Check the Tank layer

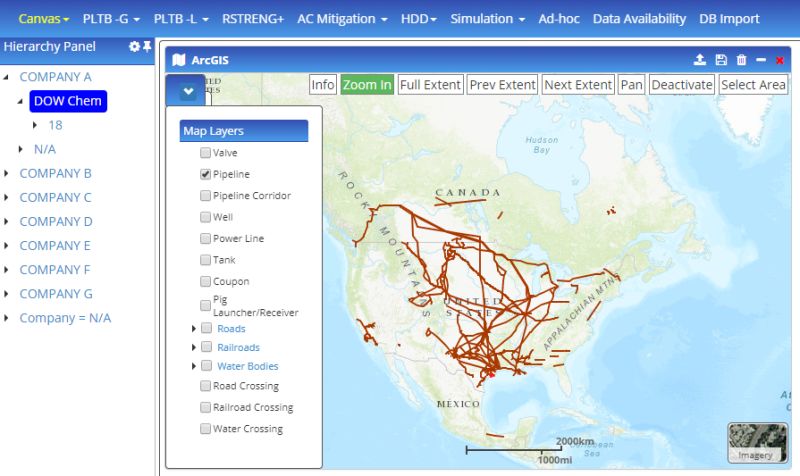(205, 260)
